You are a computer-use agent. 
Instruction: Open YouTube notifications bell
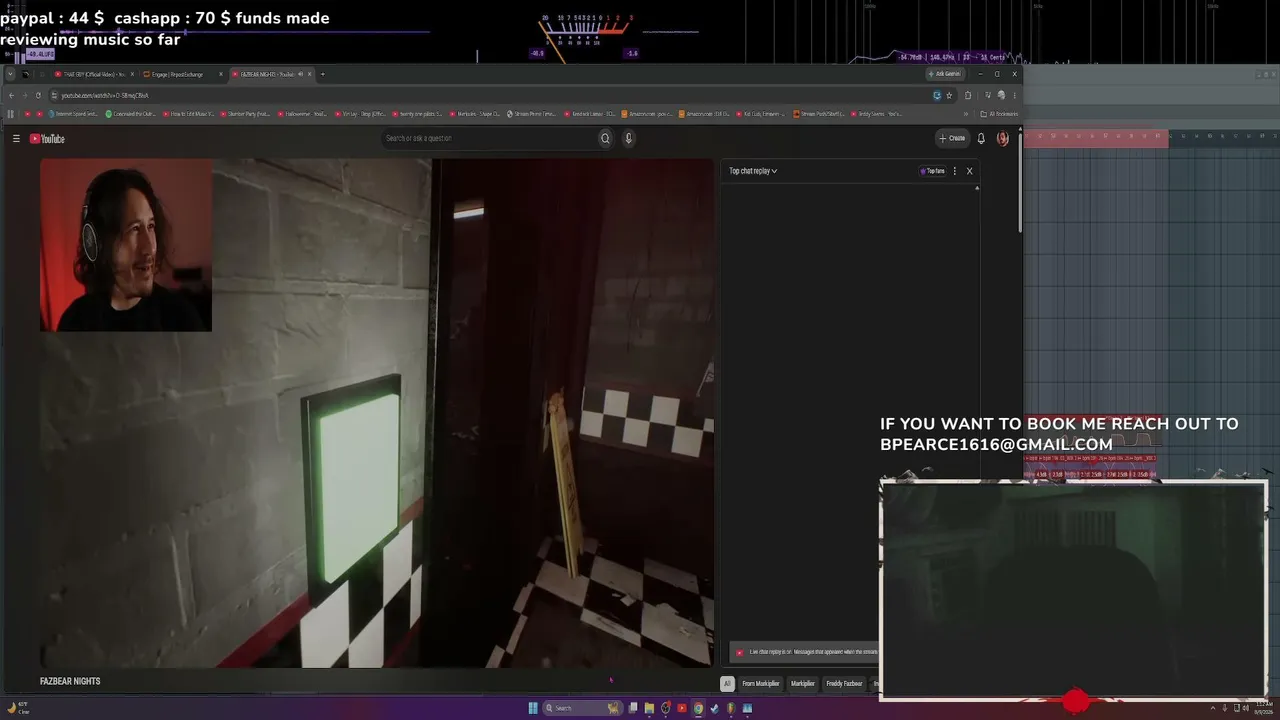coord(981,138)
